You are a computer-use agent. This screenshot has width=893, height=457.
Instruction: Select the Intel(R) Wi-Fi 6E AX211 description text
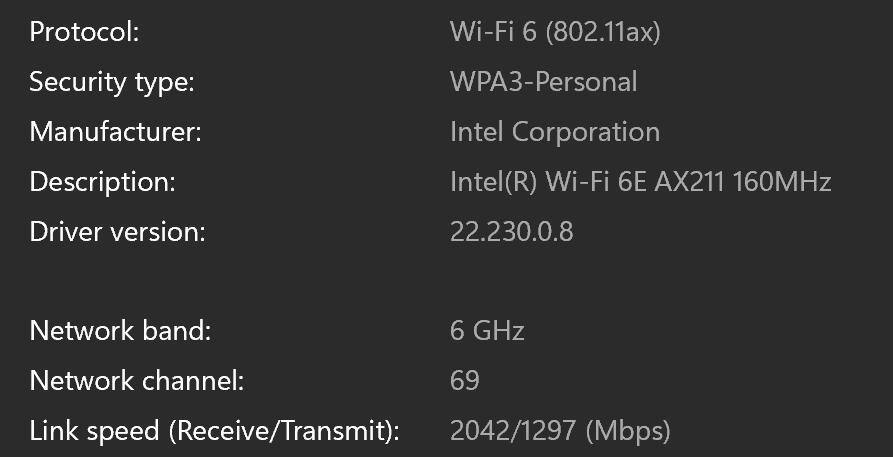(588, 182)
